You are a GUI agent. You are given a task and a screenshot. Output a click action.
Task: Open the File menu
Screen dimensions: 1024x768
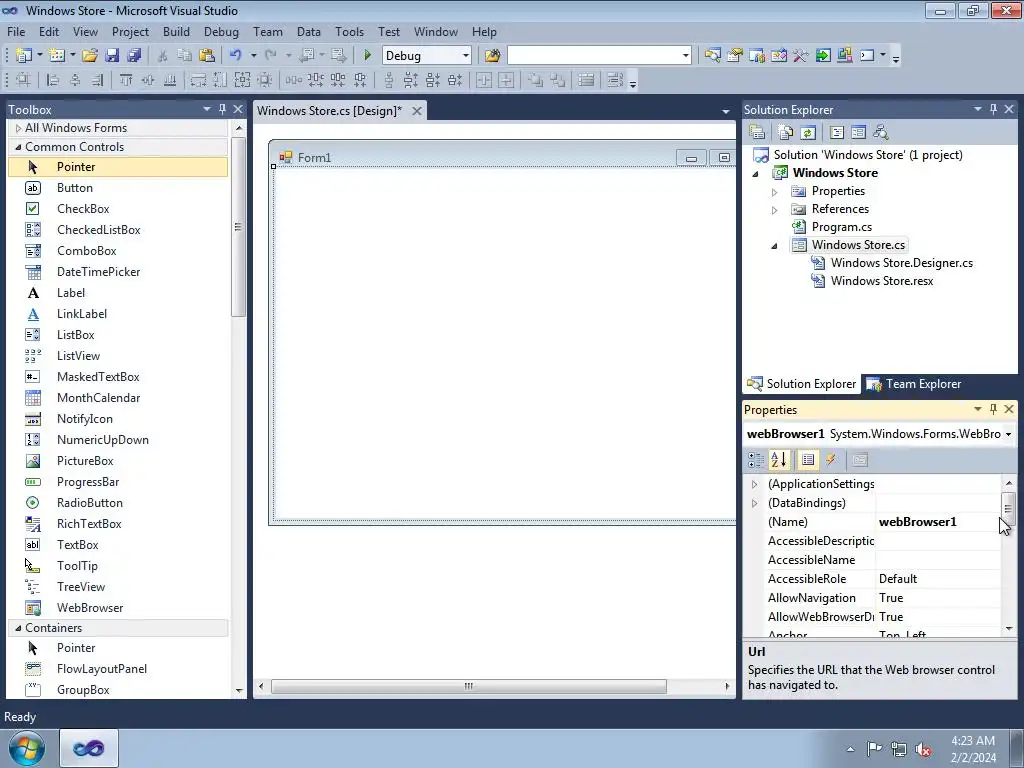(16, 31)
